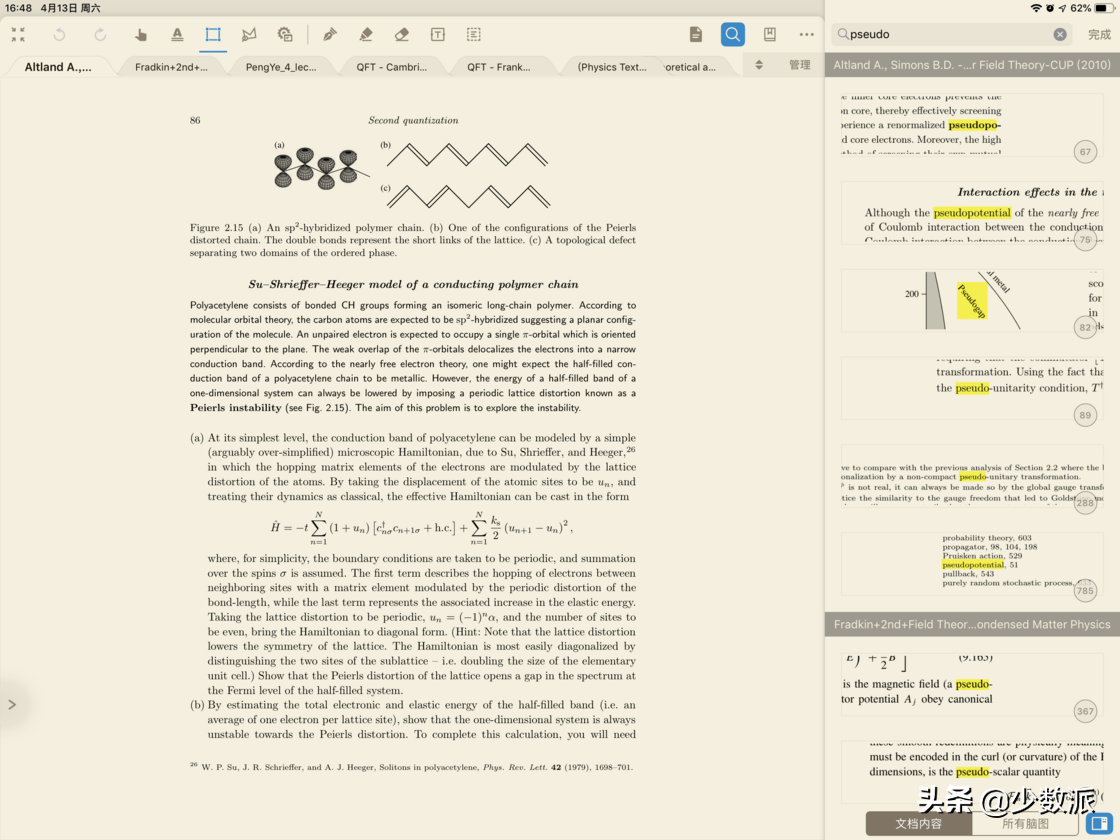Select the lasso freeform excerpt tool

[x=249, y=34]
